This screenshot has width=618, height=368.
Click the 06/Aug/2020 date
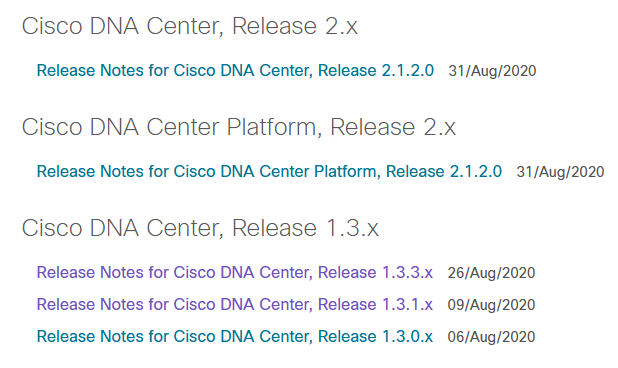click(491, 336)
